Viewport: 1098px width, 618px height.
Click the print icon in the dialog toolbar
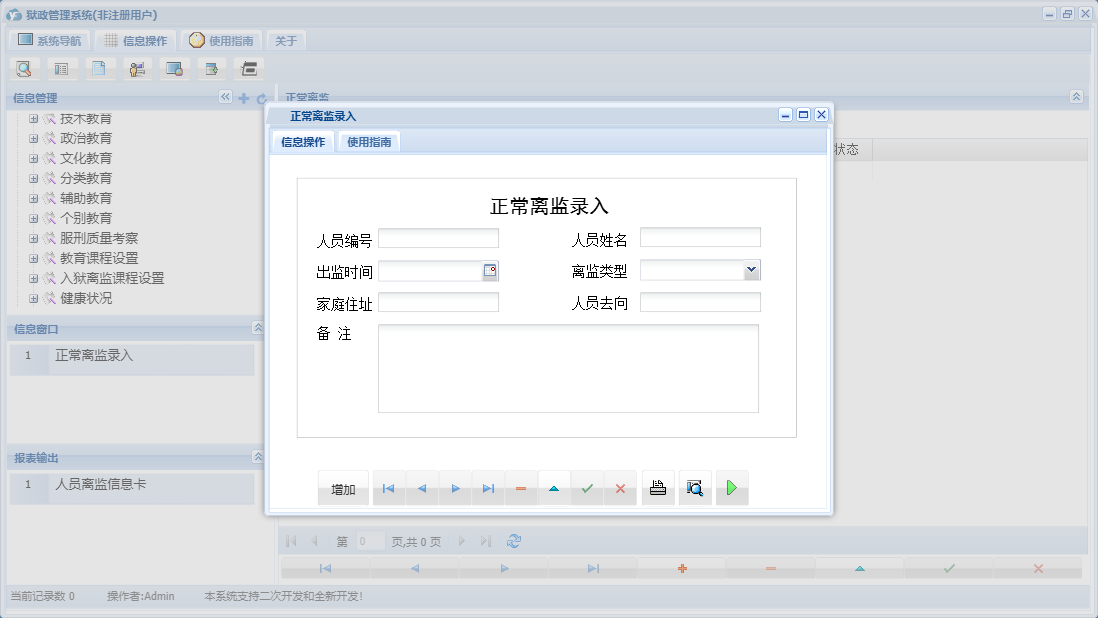click(658, 487)
